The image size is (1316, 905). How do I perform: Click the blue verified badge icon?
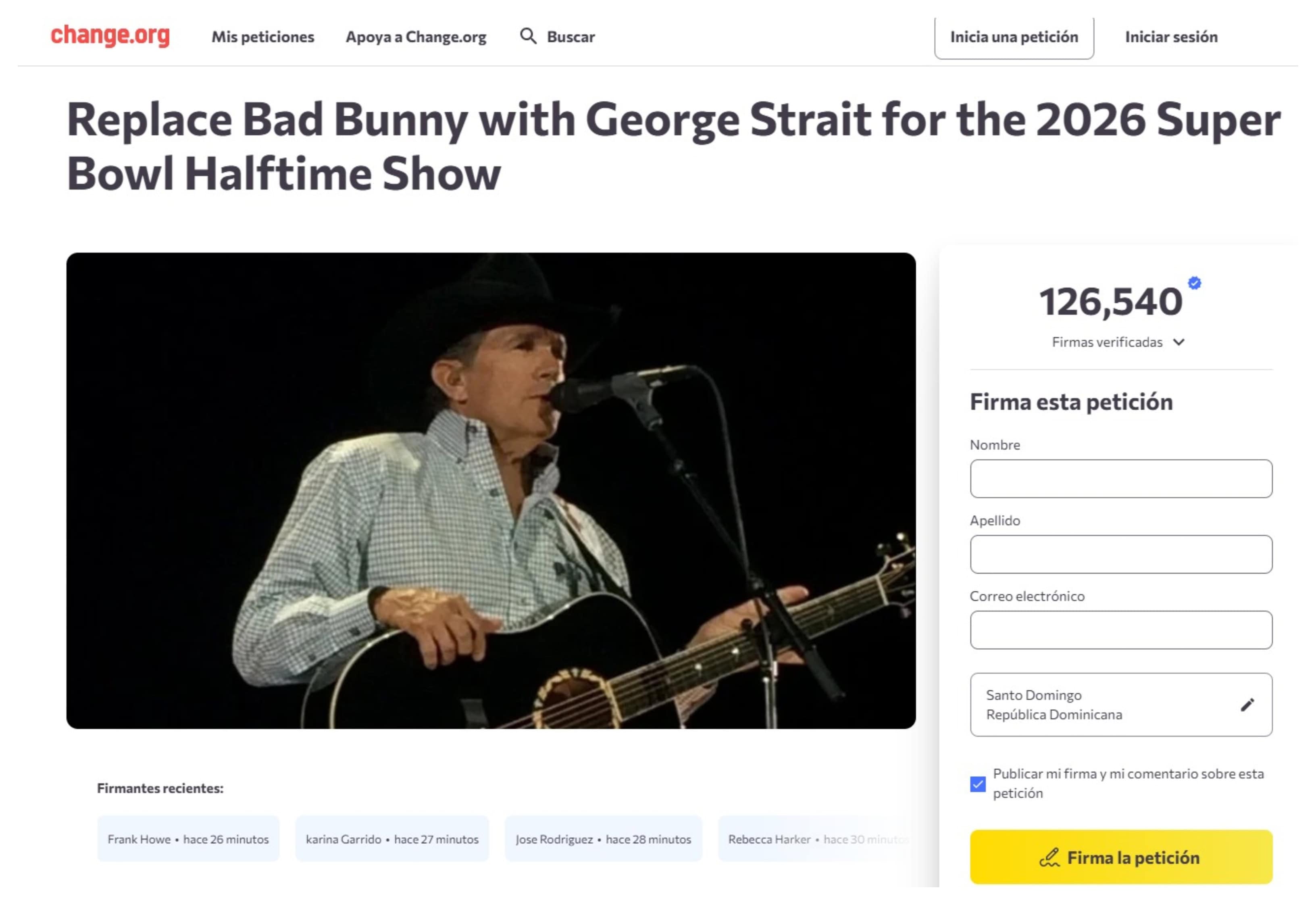1194,283
